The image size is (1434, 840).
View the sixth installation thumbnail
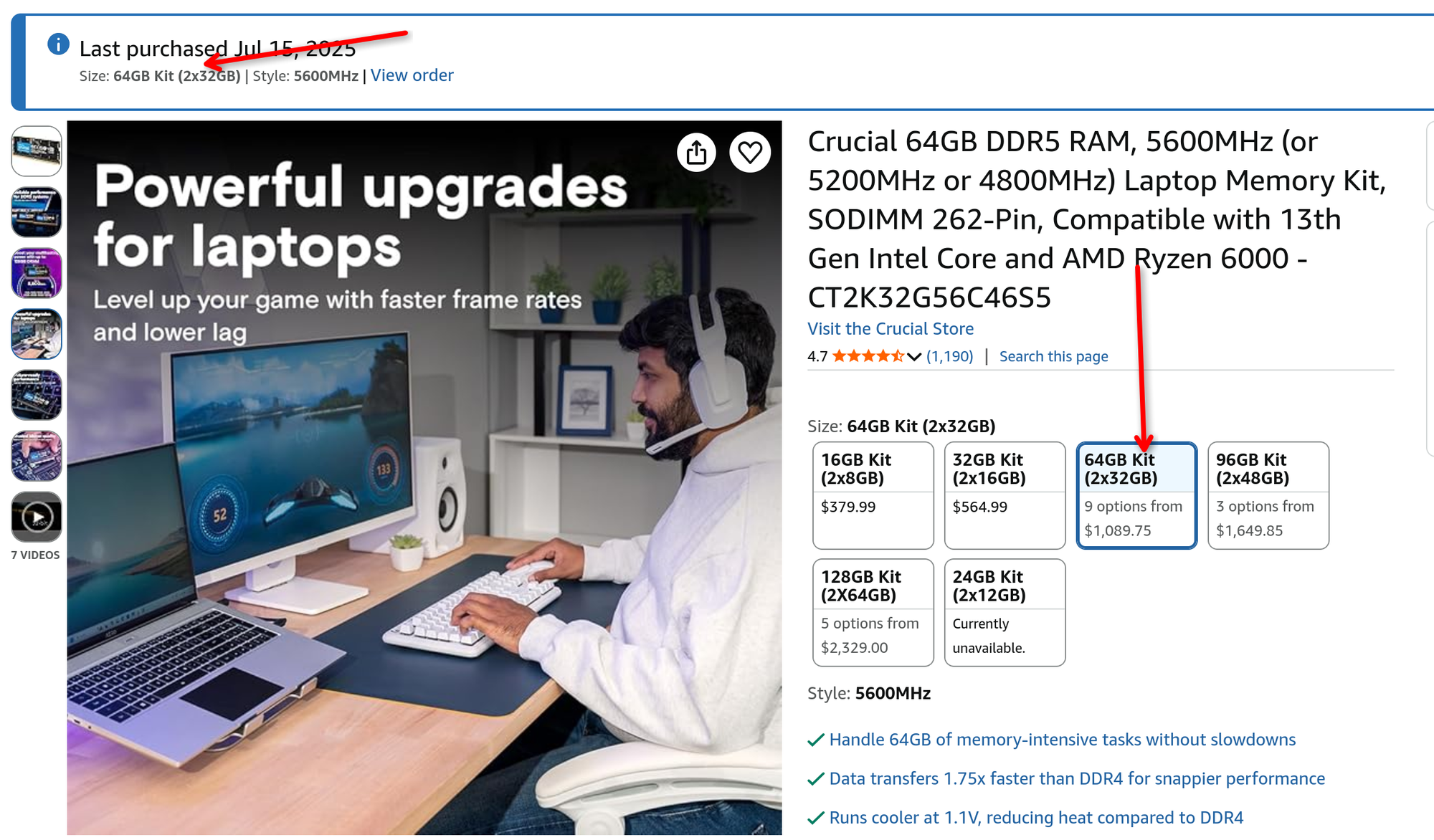[37, 456]
